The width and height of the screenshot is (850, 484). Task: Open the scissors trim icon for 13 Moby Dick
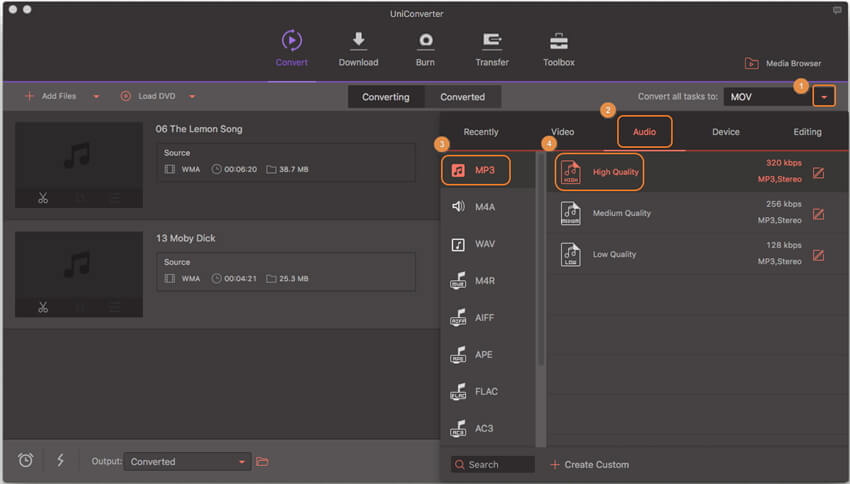click(43, 307)
